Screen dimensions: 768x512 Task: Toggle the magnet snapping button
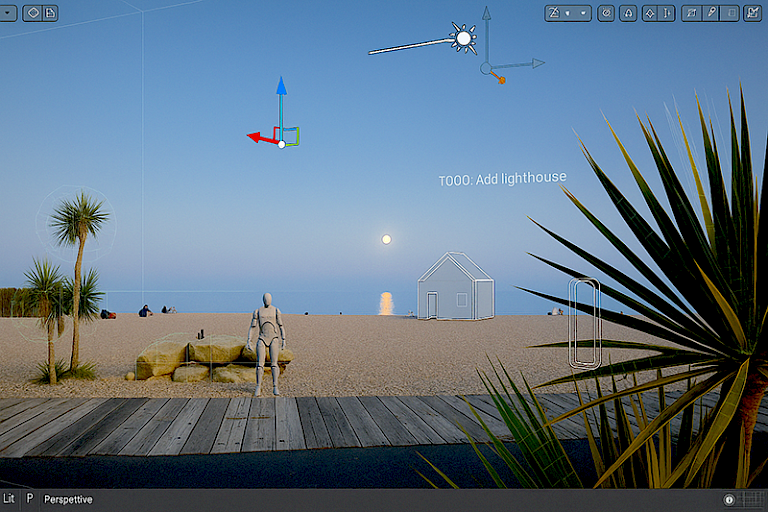(x=628, y=13)
